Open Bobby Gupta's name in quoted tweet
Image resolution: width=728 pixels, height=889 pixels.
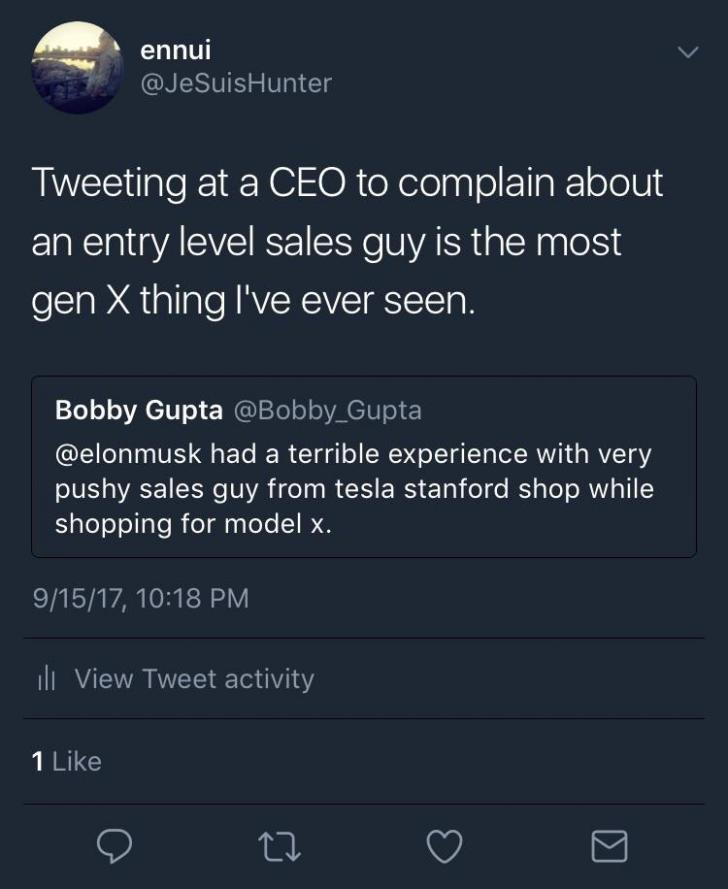138,410
